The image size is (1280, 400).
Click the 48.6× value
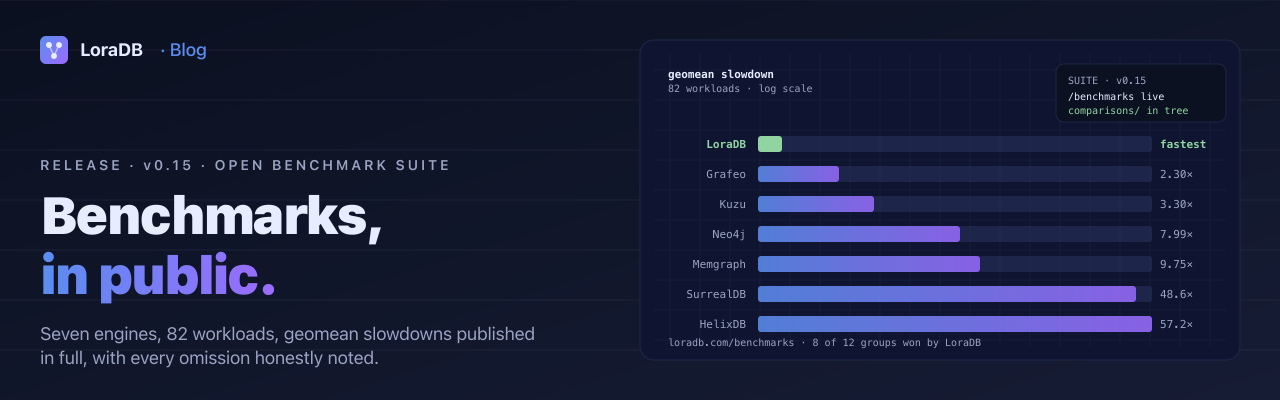pos(1176,294)
